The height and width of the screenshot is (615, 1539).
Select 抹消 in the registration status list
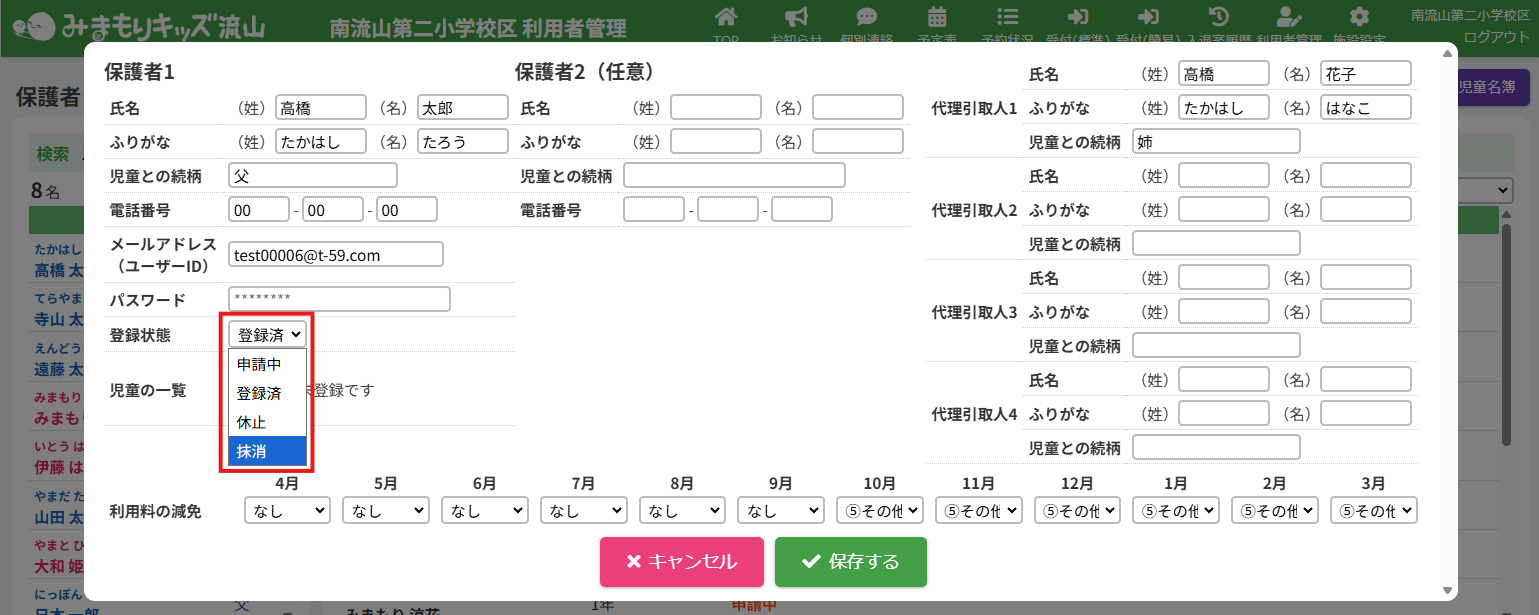click(x=267, y=451)
